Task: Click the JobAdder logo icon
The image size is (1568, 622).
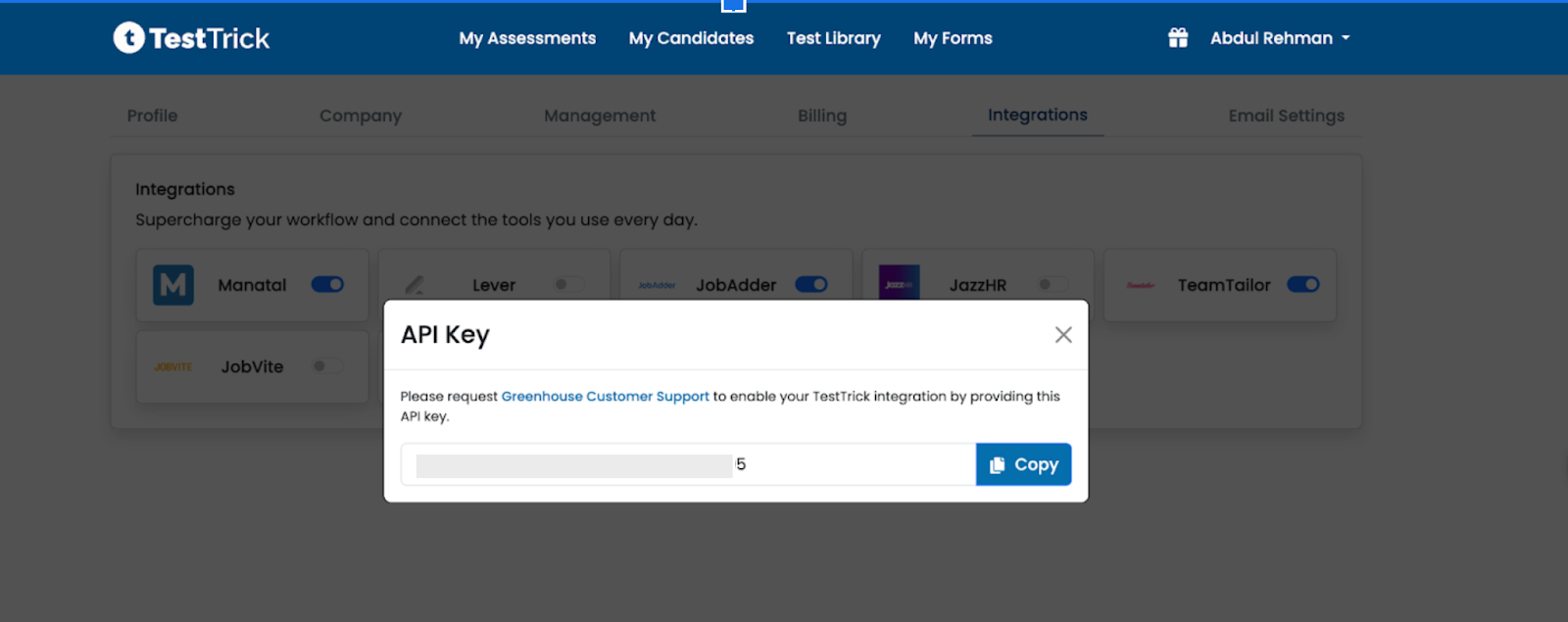Action: [657, 285]
